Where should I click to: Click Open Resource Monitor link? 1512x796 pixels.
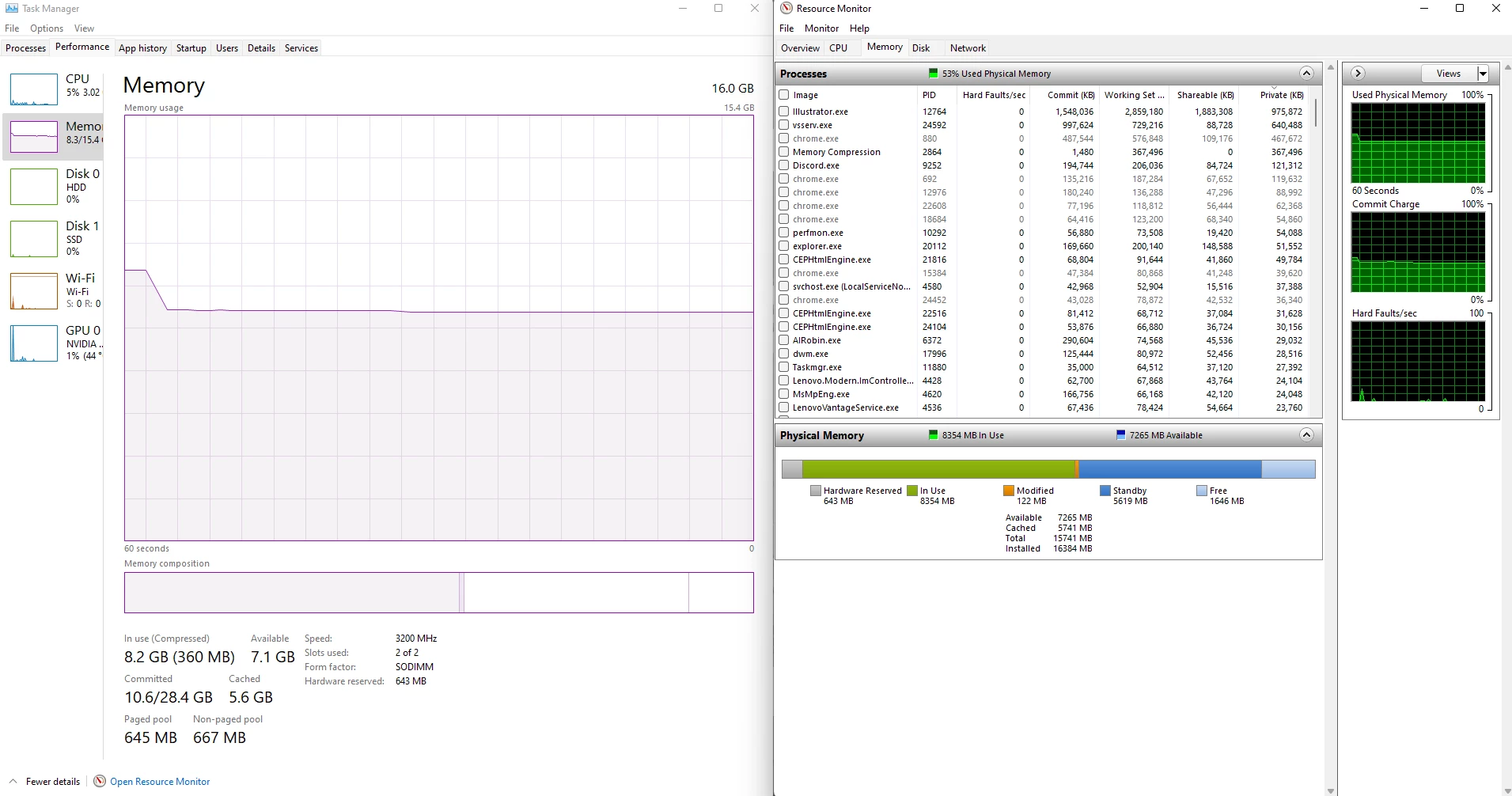coord(160,782)
